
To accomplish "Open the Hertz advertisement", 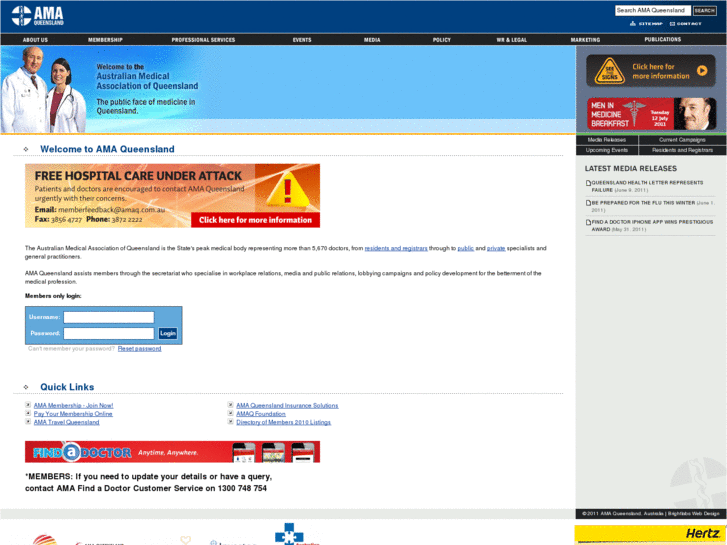I will pyautogui.click(x=650, y=534).
